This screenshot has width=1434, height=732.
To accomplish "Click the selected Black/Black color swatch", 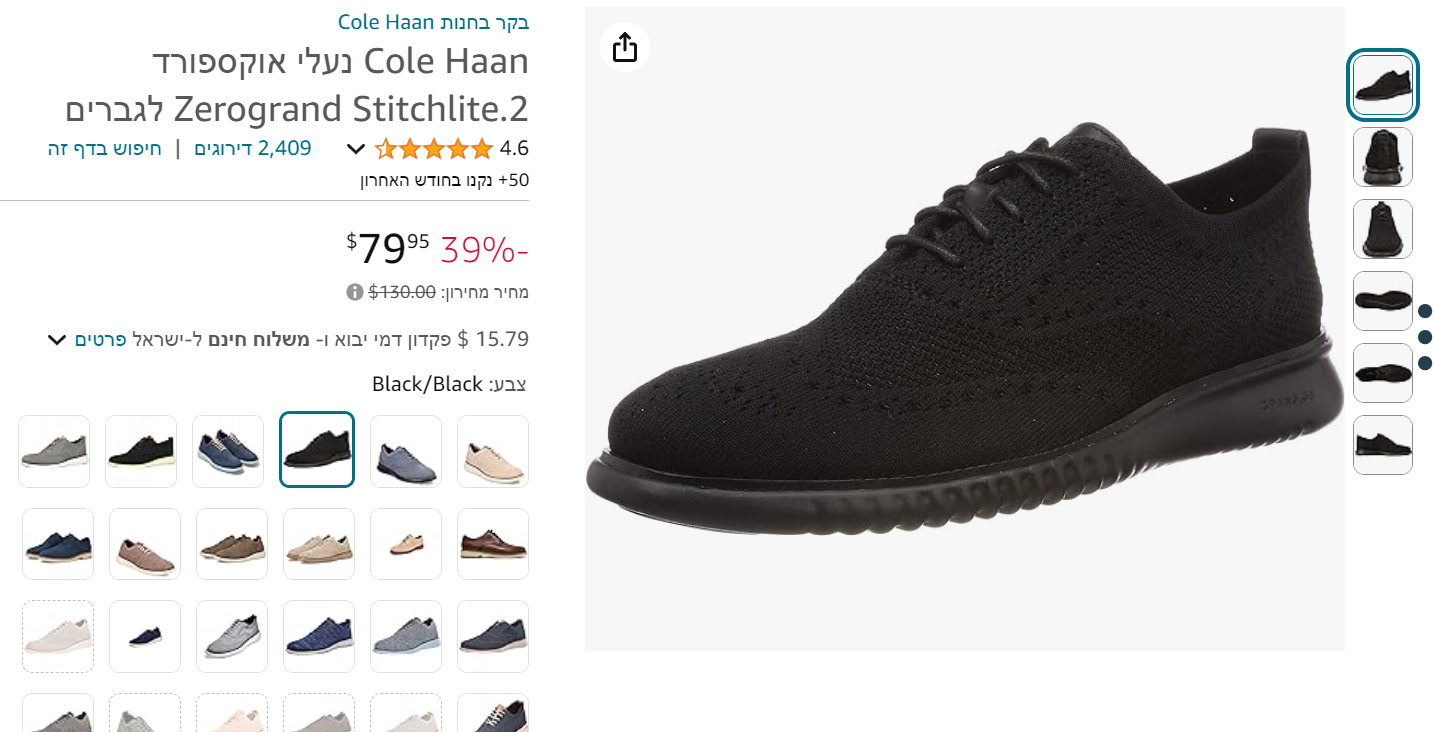I will click(317, 450).
